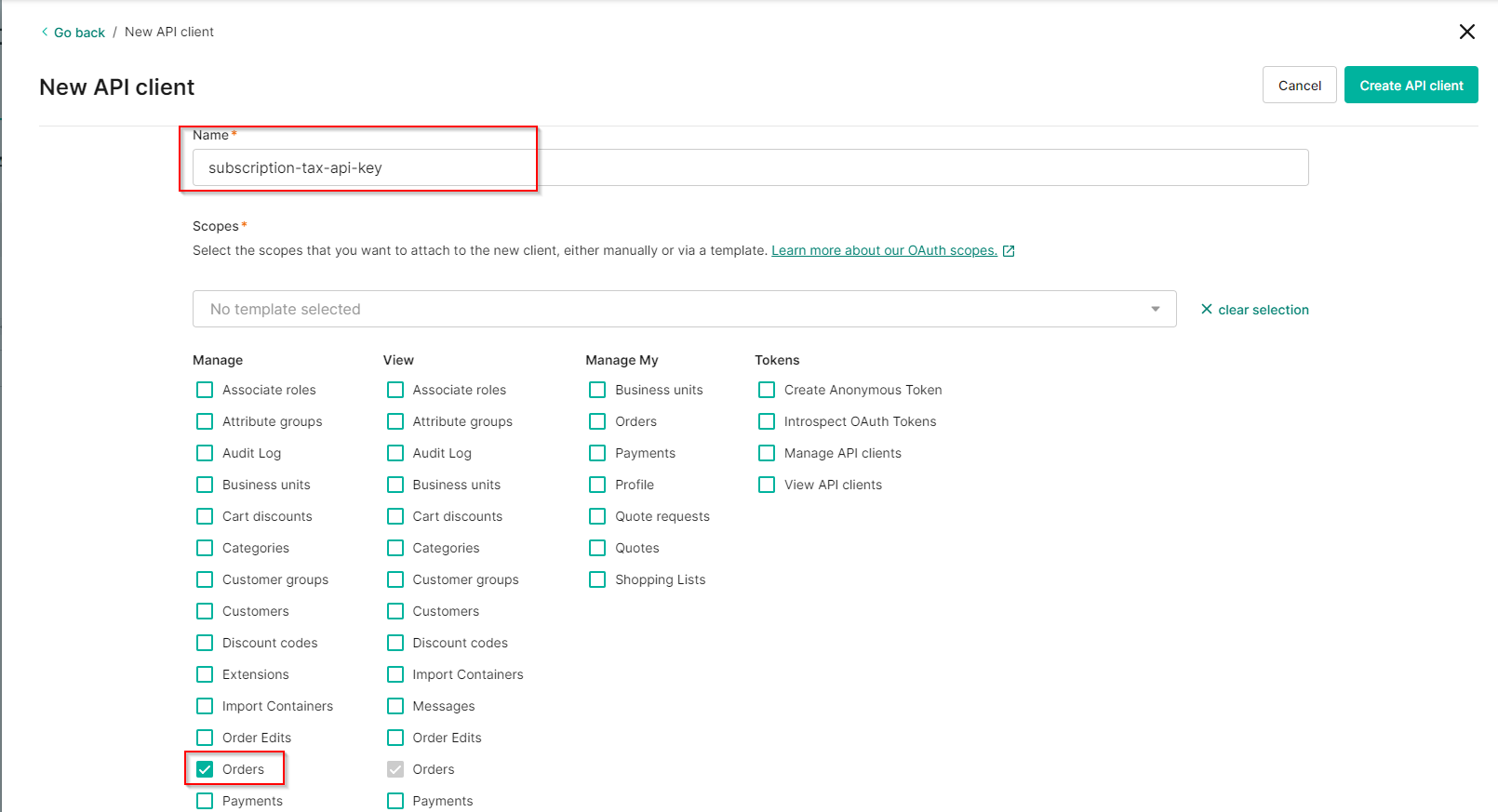1498x812 pixels.
Task: Open the template selection dropdown arrow
Action: pyautogui.click(x=1155, y=309)
